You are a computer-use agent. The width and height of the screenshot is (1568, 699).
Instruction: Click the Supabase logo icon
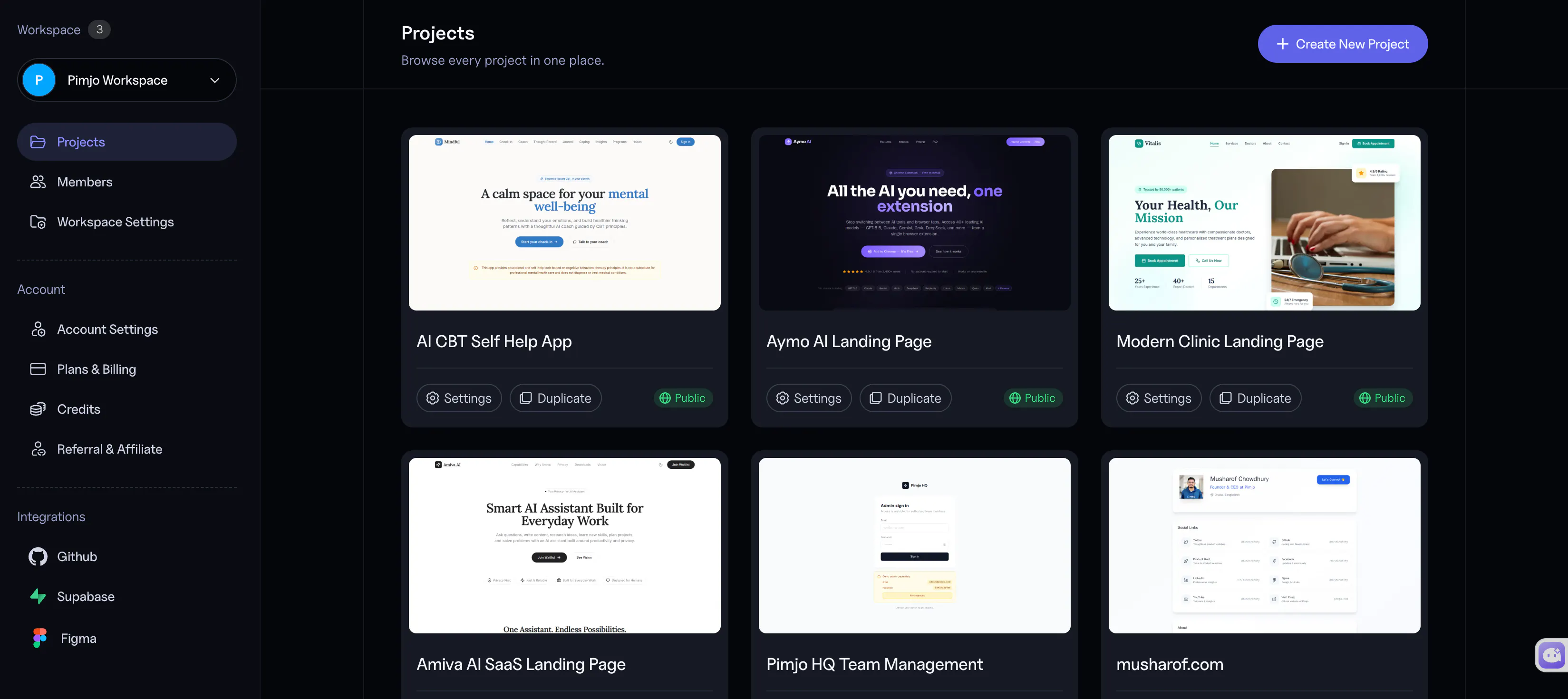38,597
